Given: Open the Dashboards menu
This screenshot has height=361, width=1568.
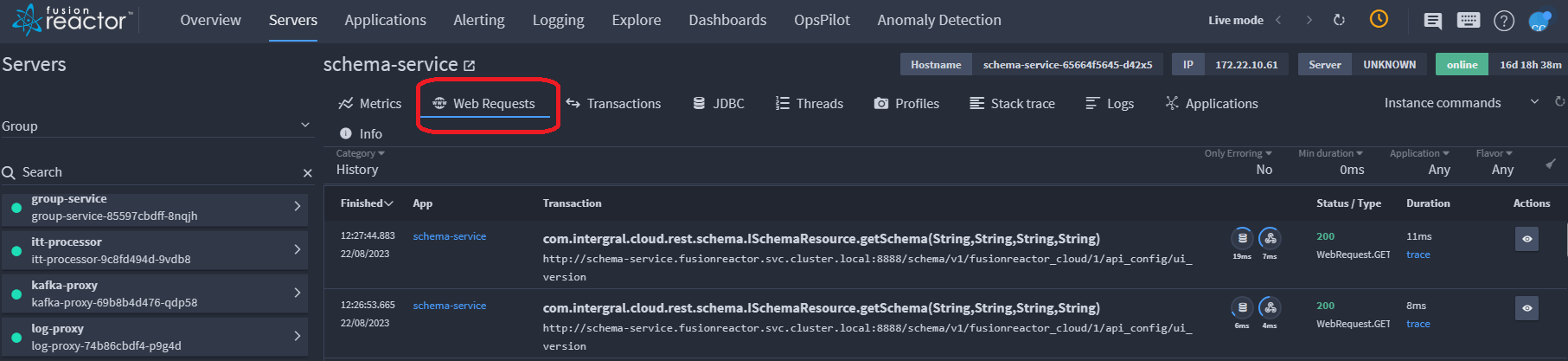Looking at the screenshot, I should point(727,20).
